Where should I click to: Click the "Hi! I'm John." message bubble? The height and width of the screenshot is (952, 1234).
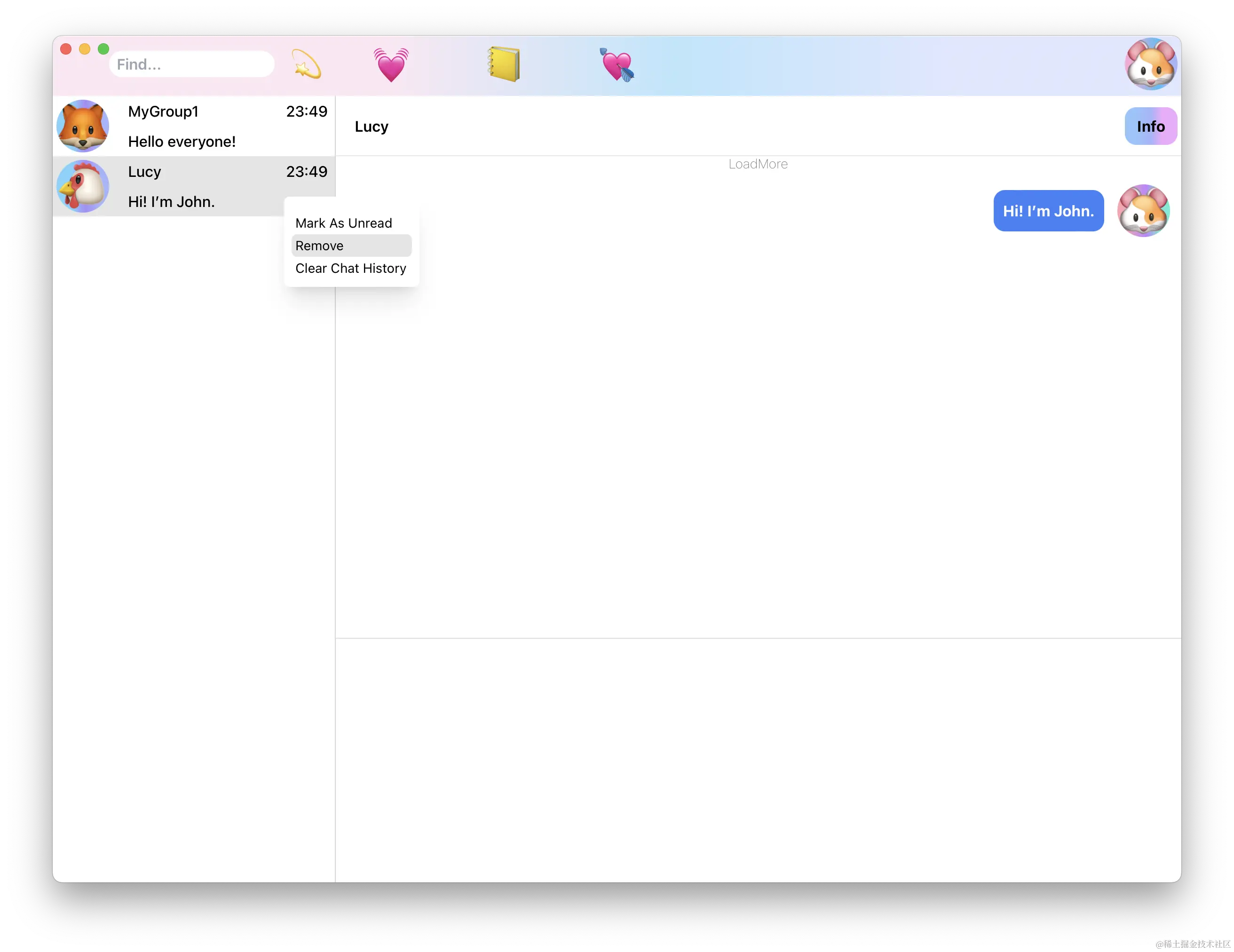1048,211
